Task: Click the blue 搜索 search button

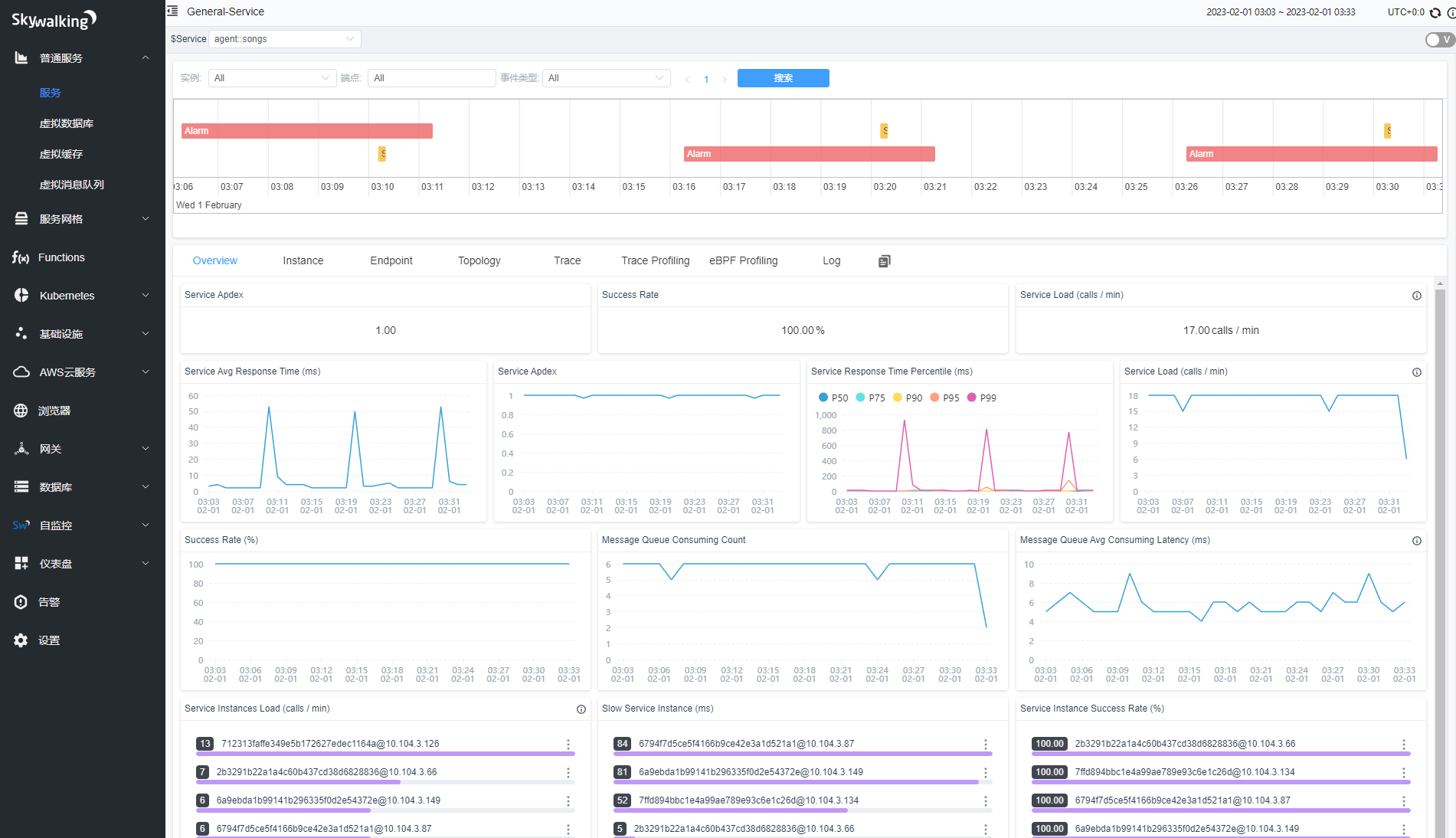Action: click(783, 78)
